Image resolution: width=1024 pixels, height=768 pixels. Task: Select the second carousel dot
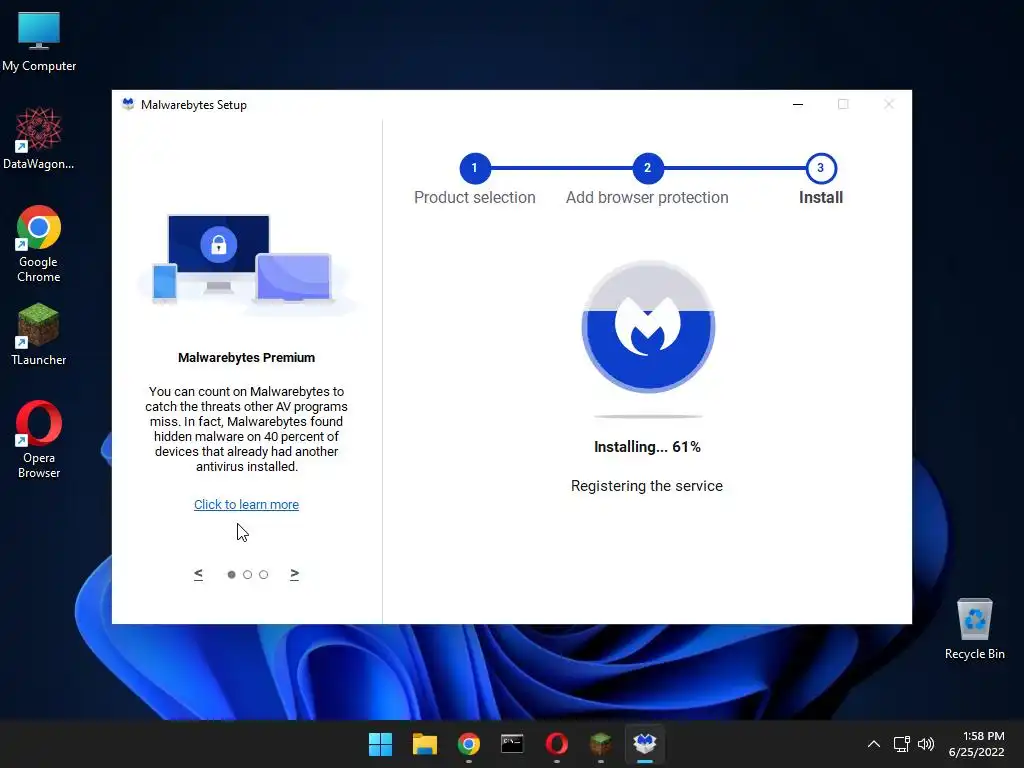[x=248, y=575]
